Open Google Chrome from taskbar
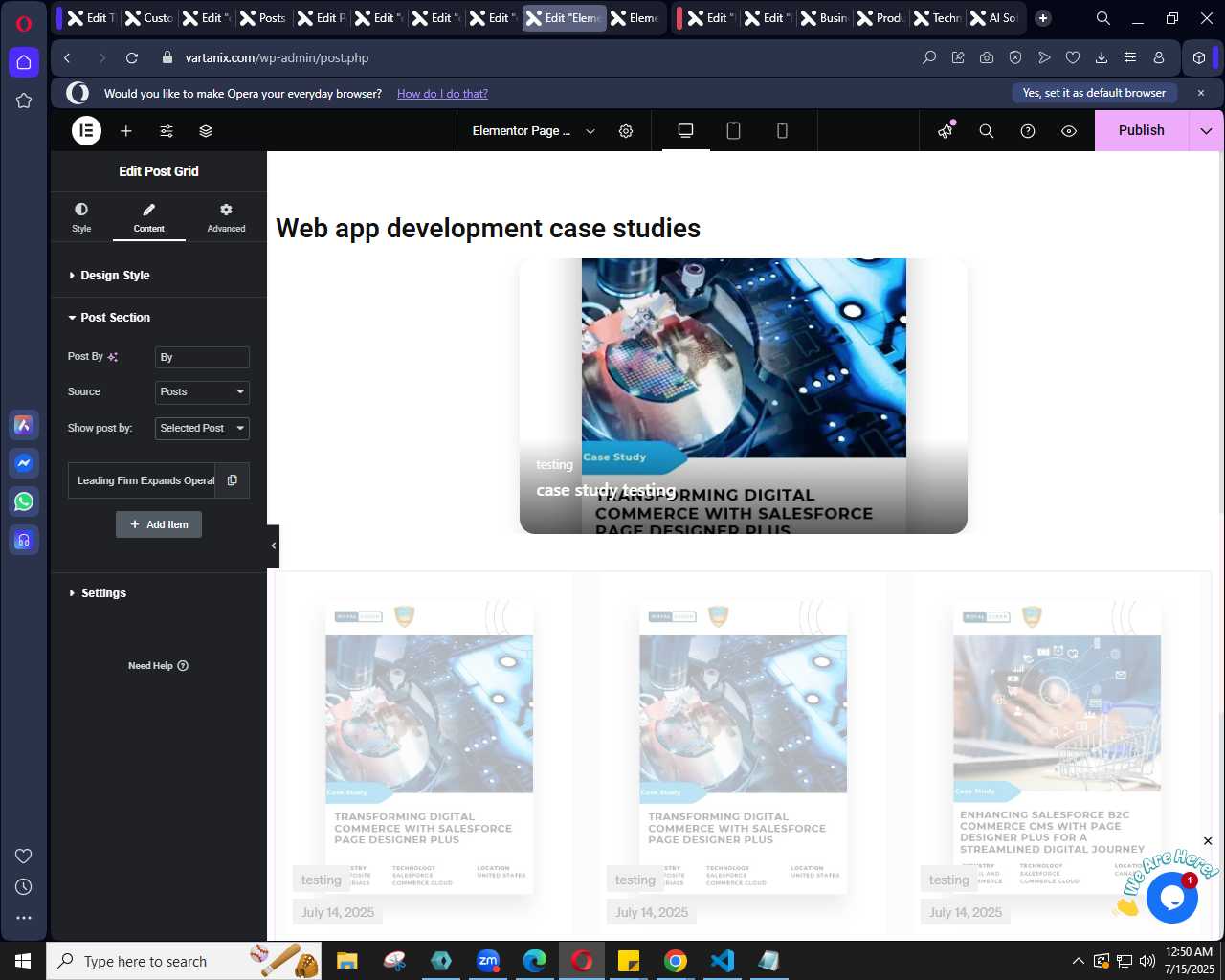This screenshot has height=980, width=1225. [676, 961]
